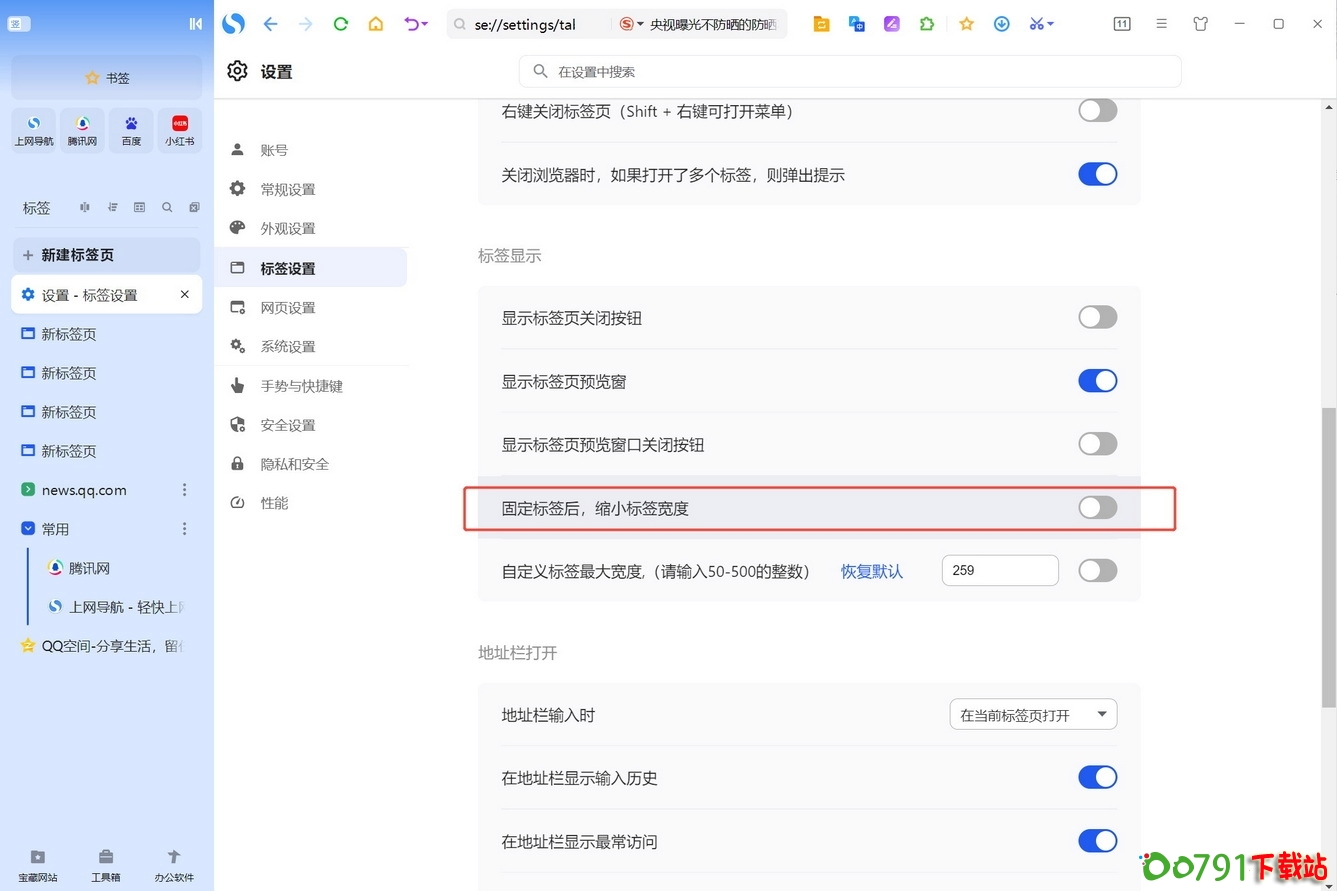Open the download manager icon
This screenshot has height=891, width=1337.
[1001, 23]
